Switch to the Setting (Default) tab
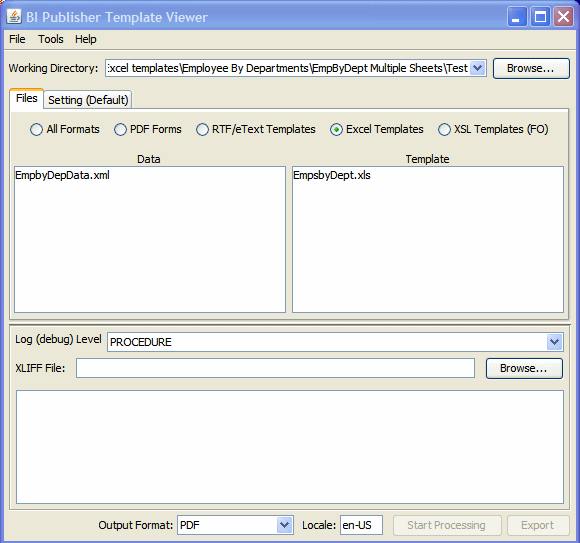The height and width of the screenshot is (543, 580). (x=88, y=100)
